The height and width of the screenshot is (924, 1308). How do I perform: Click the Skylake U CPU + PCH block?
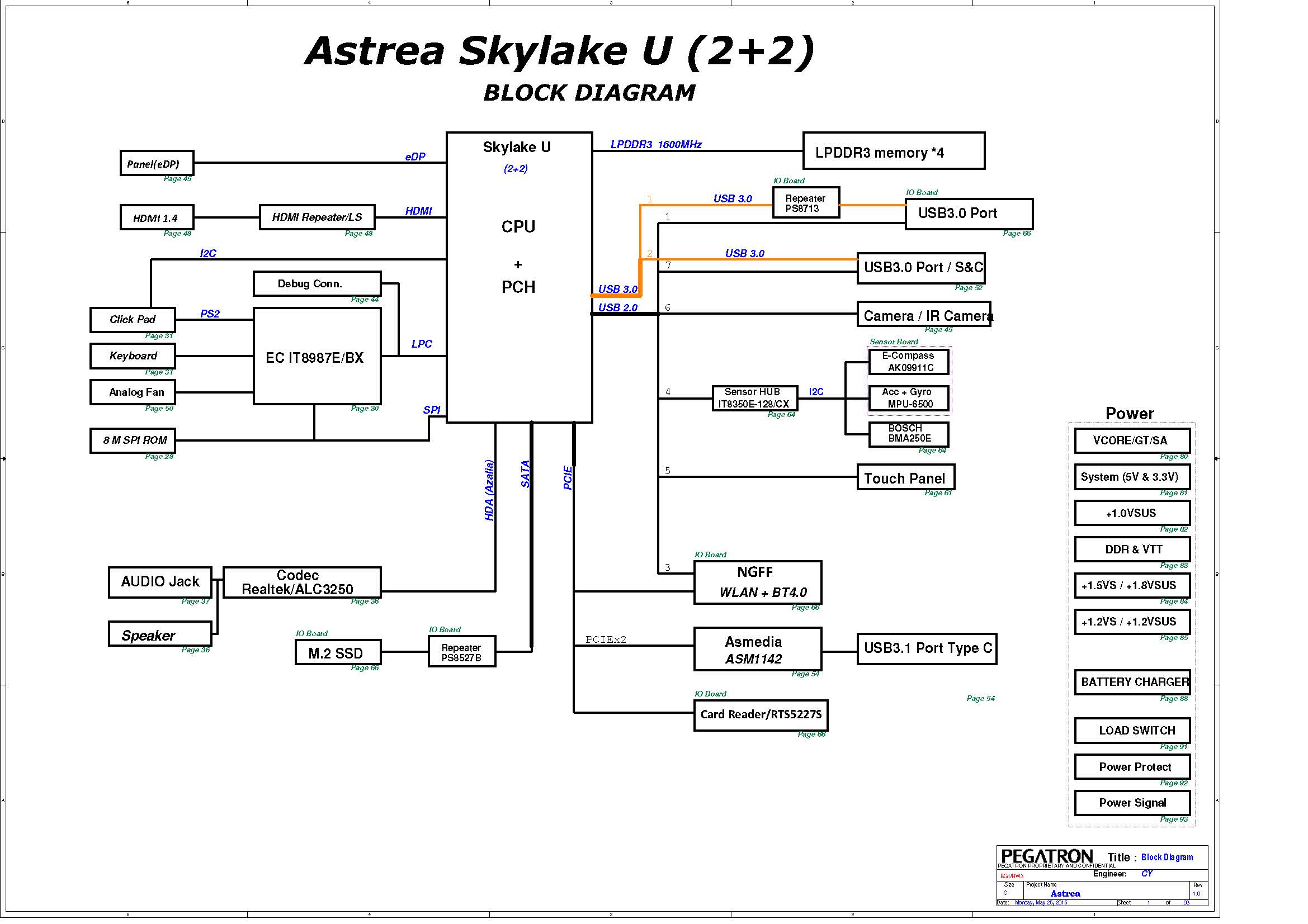(519, 277)
